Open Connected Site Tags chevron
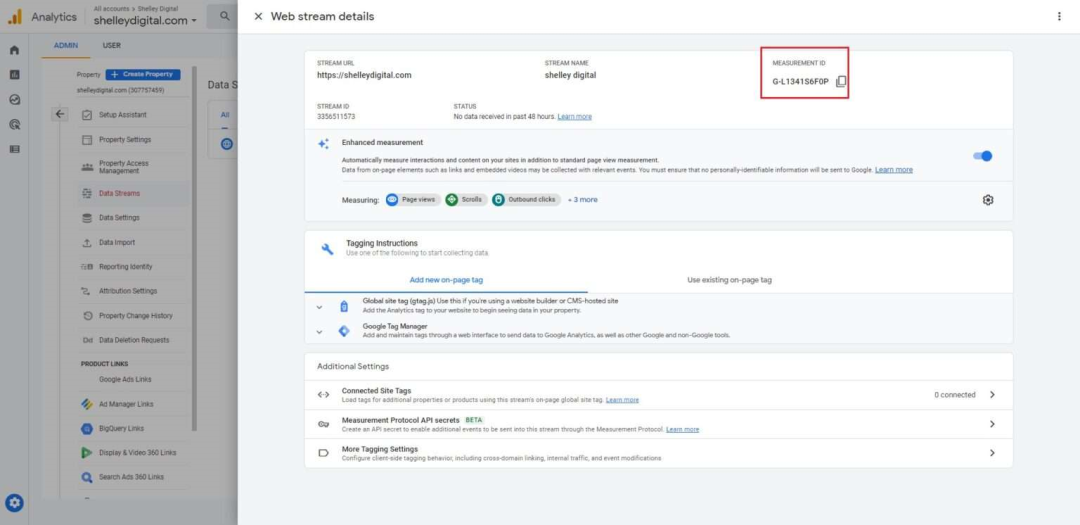Image resolution: width=1080 pixels, height=525 pixels. [992, 395]
